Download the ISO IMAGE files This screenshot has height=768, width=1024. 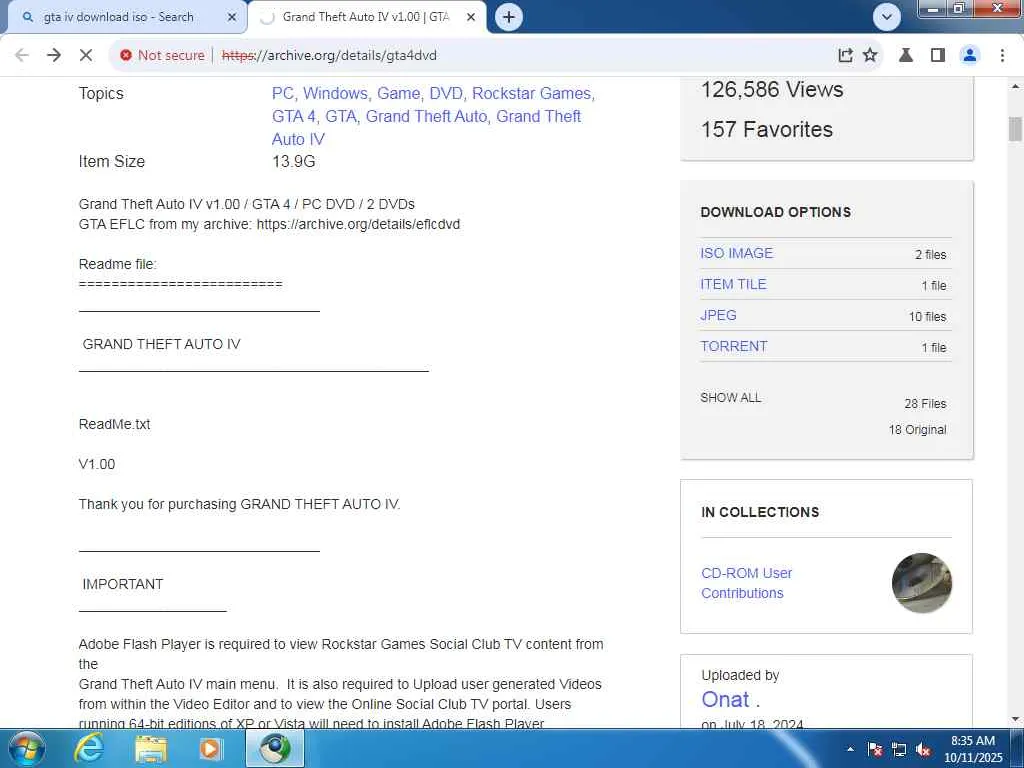[737, 253]
